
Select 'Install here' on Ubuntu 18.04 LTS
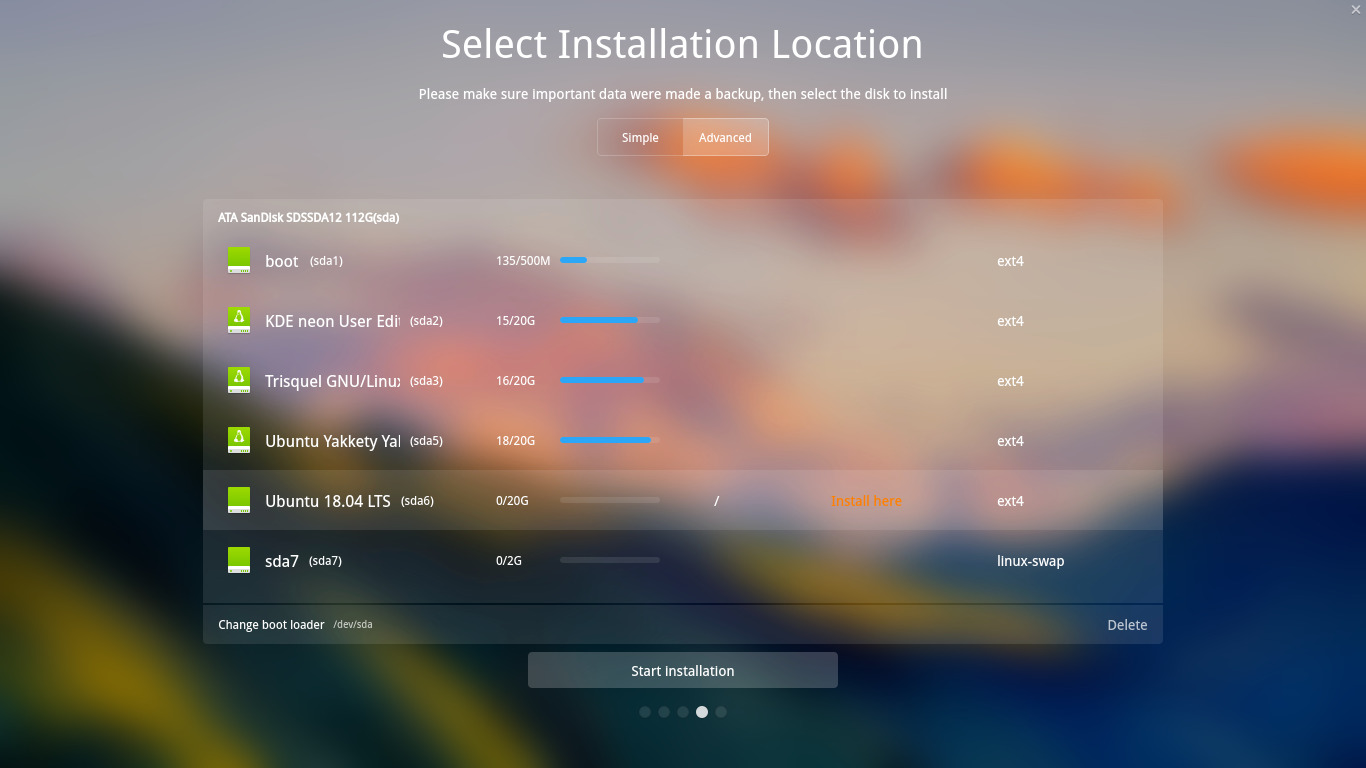tap(866, 500)
